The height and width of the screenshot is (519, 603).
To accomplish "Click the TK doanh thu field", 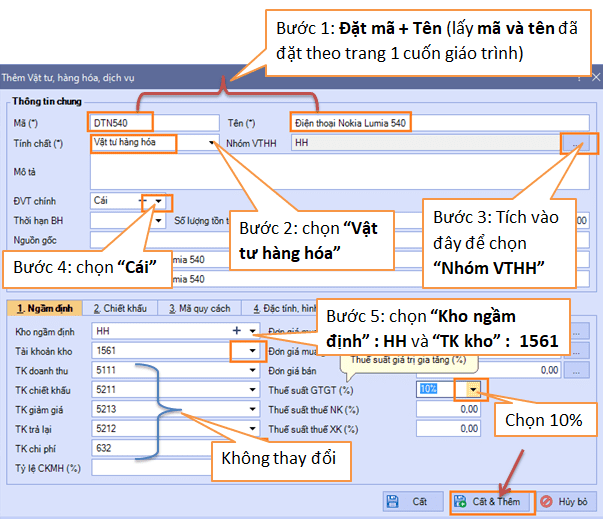I will click(x=160, y=369).
